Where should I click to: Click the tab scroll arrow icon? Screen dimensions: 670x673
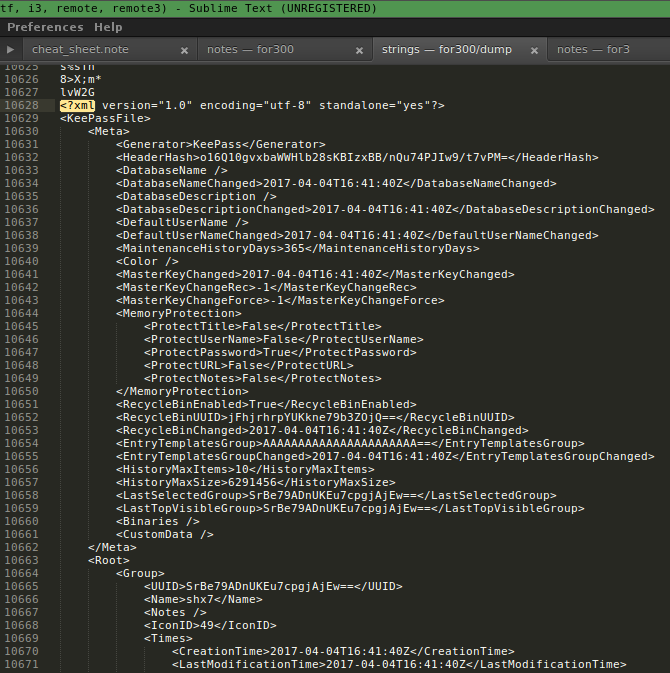(10, 50)
